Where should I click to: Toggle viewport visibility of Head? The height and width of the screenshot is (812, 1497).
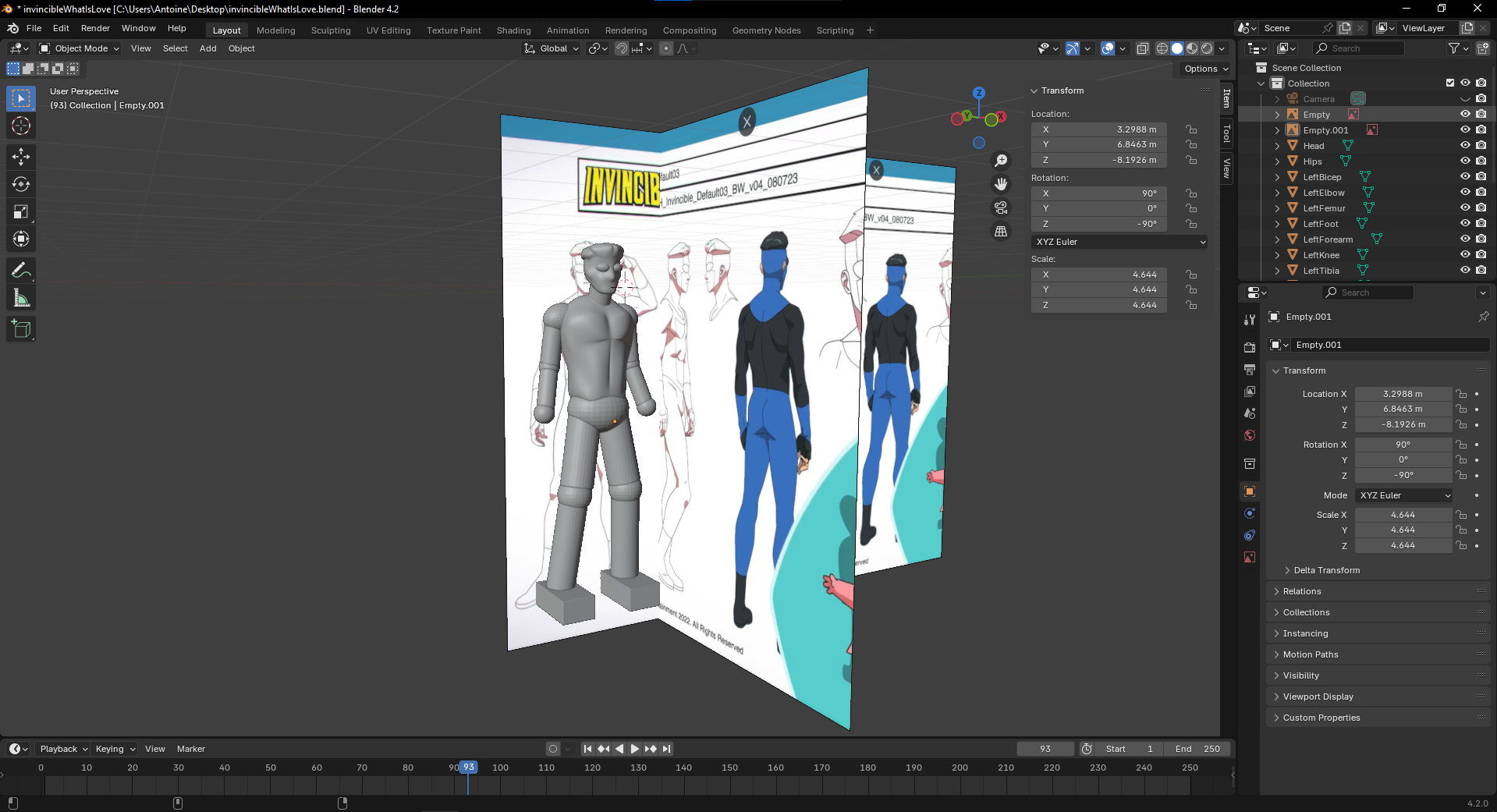click(1465, 145)
